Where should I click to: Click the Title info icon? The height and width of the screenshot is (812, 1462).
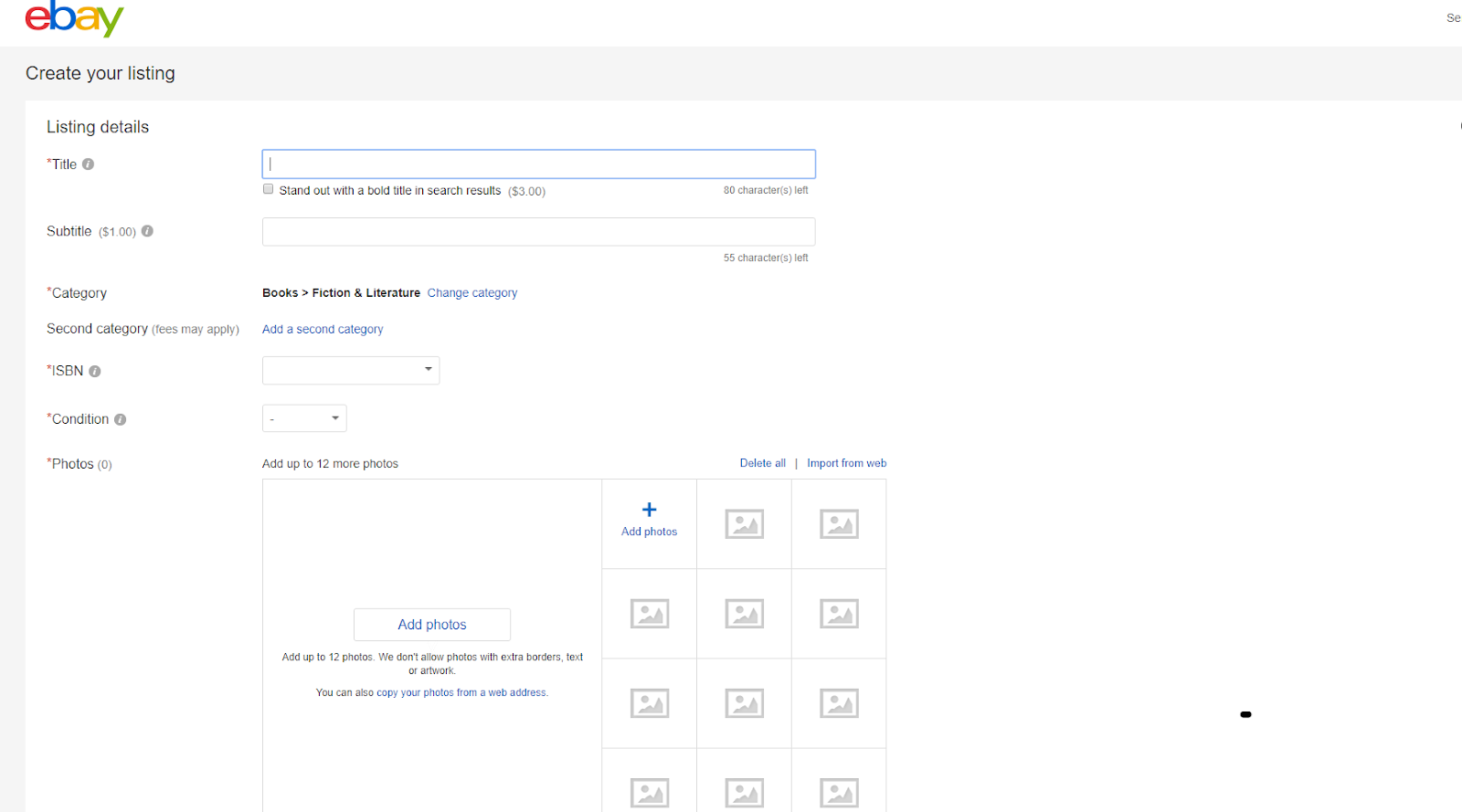tap(89, 164)
